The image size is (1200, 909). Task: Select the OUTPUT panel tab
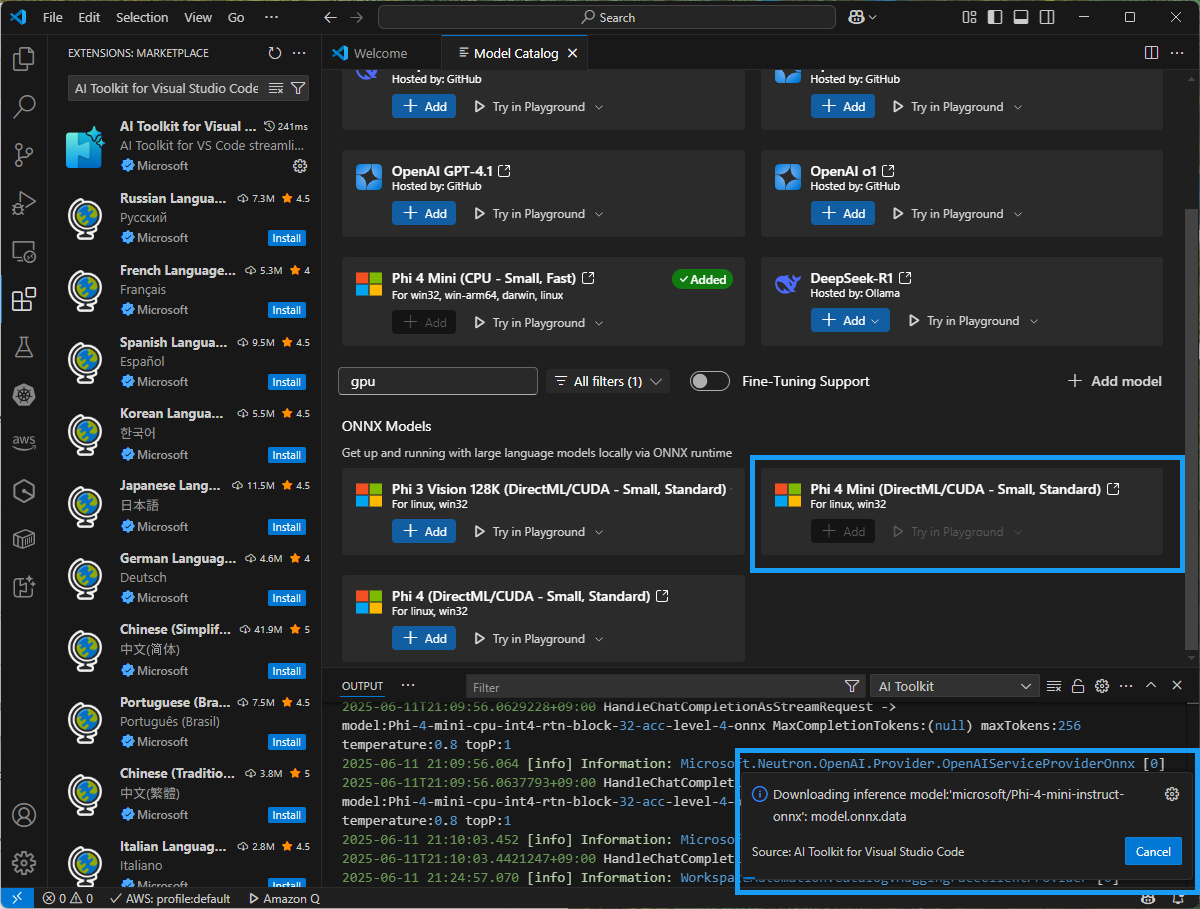click(362, 686)
